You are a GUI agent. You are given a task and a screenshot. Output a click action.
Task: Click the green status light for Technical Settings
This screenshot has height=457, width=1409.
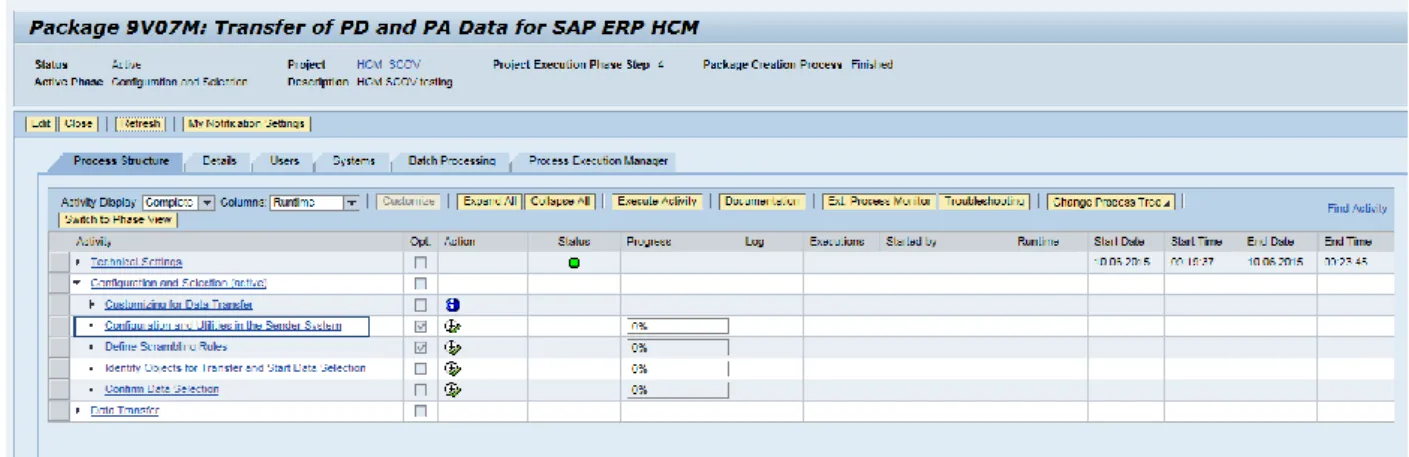pyautogui.click(x=574, y=263)
